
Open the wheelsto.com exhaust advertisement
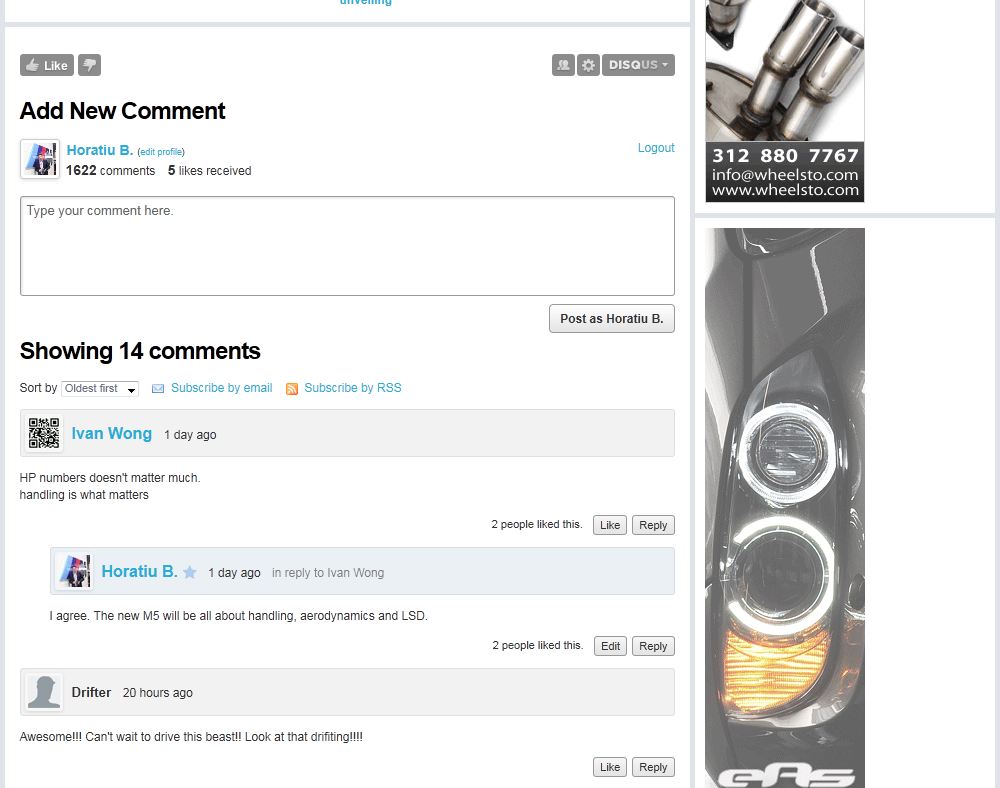pos(785,101)
